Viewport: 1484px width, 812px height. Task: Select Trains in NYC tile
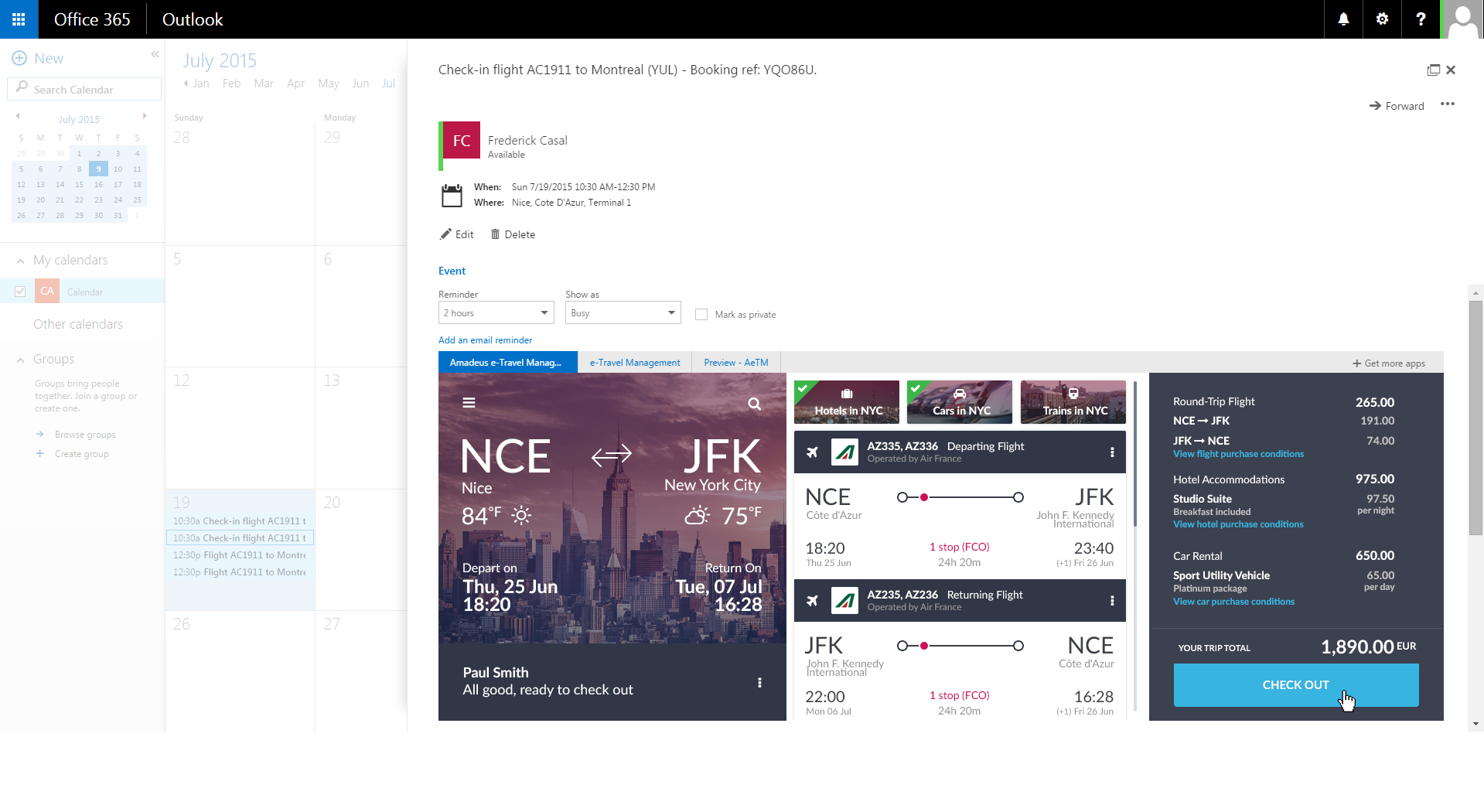point(1073,401)
